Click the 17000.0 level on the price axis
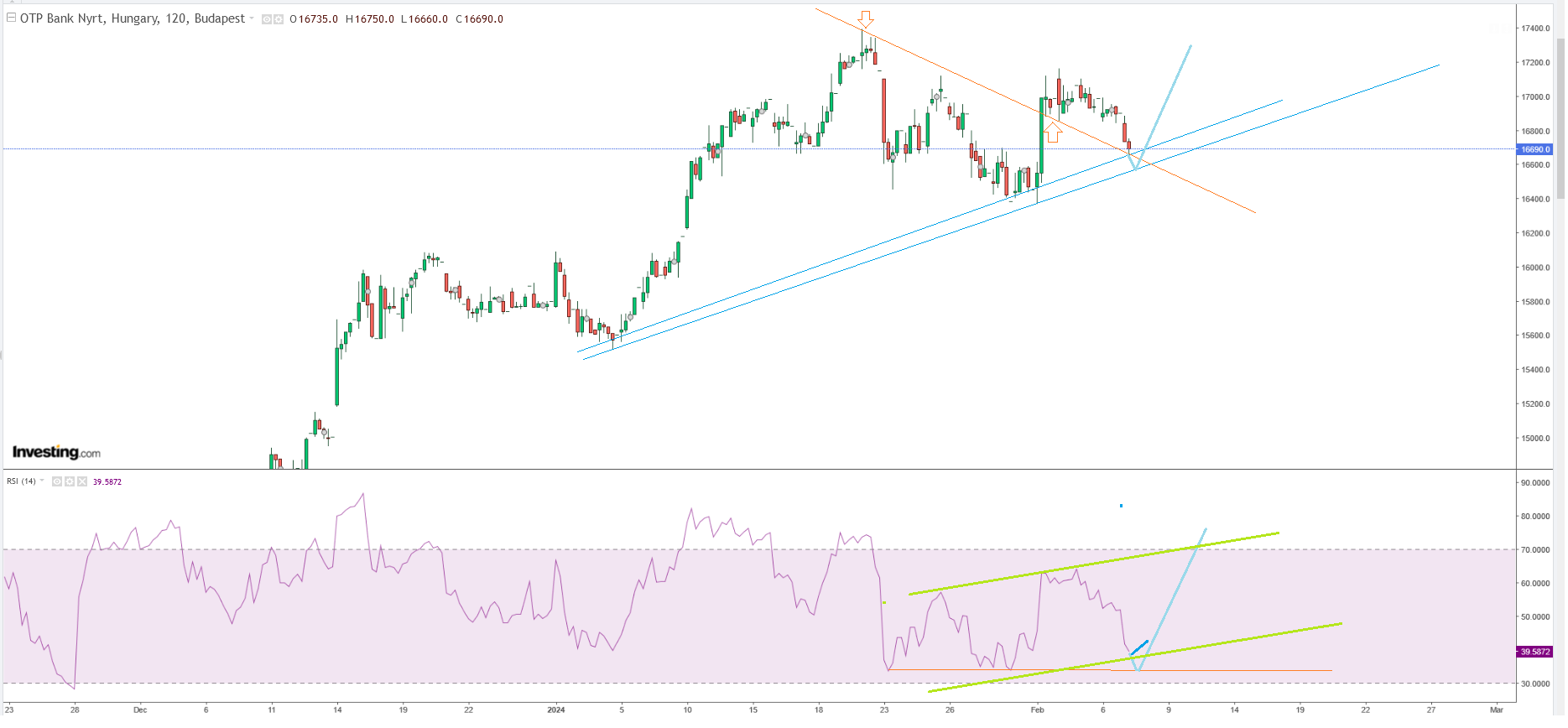Image resolution: width=1568 pixels, height=728 pixels. 1535,97
